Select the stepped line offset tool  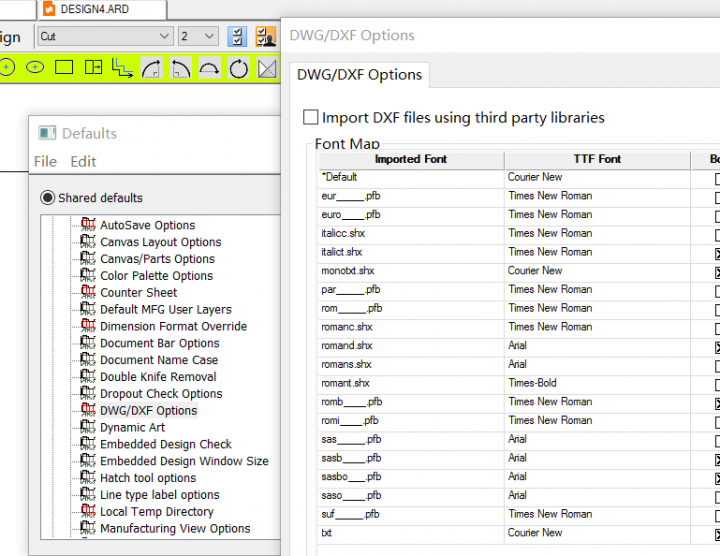(122, 68)
